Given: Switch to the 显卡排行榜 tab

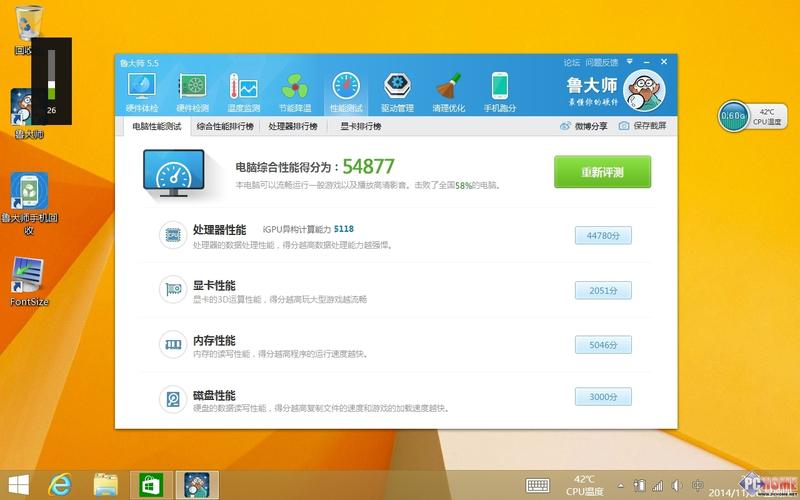Looking at the screenshot, I should [x=361, y=126].
